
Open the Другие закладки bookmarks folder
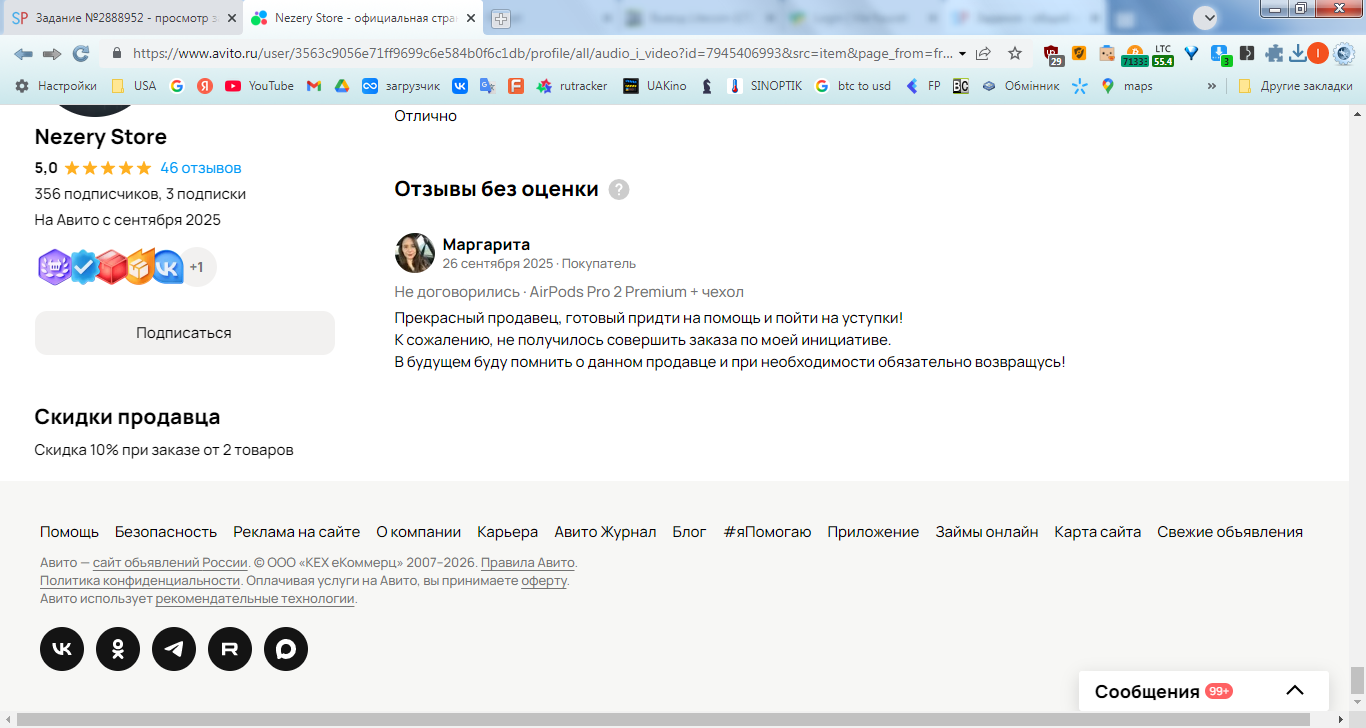coord(1295,86)
